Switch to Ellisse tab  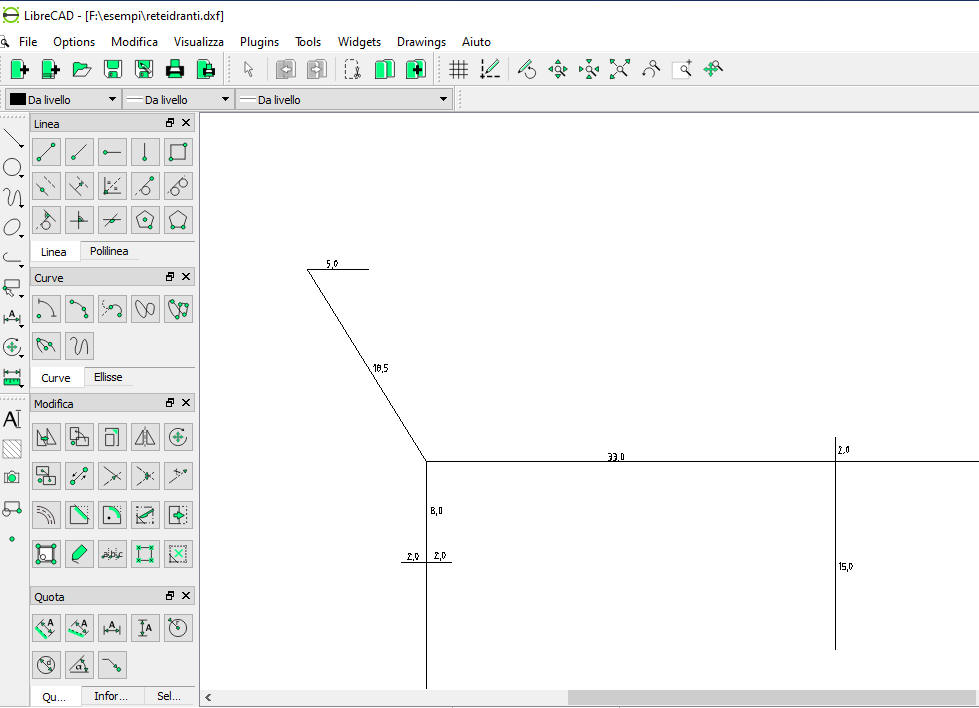pyautogui.click(x=108, y=377)
